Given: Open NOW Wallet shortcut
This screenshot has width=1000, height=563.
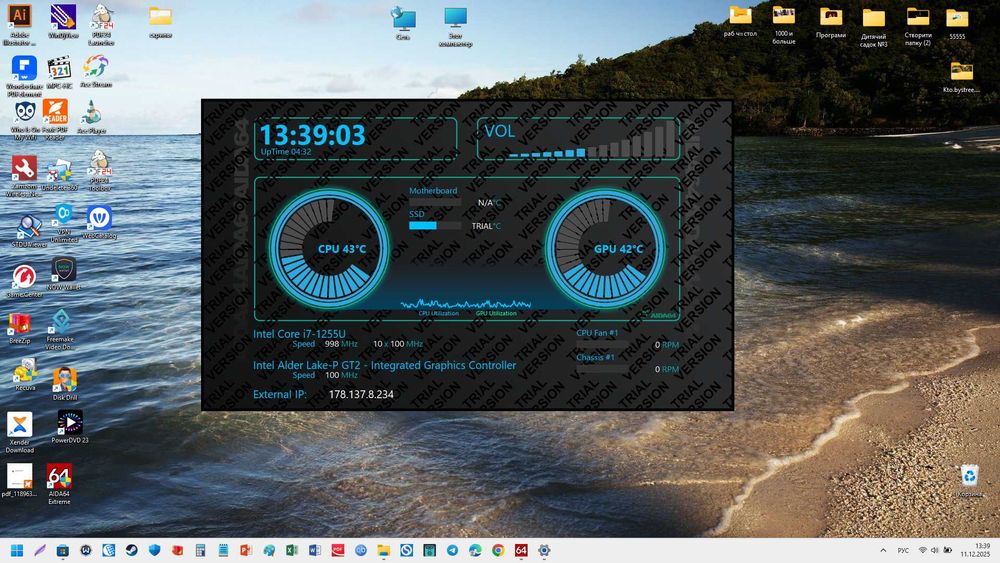Looking at the screenshot, I should tap(64, 274).
